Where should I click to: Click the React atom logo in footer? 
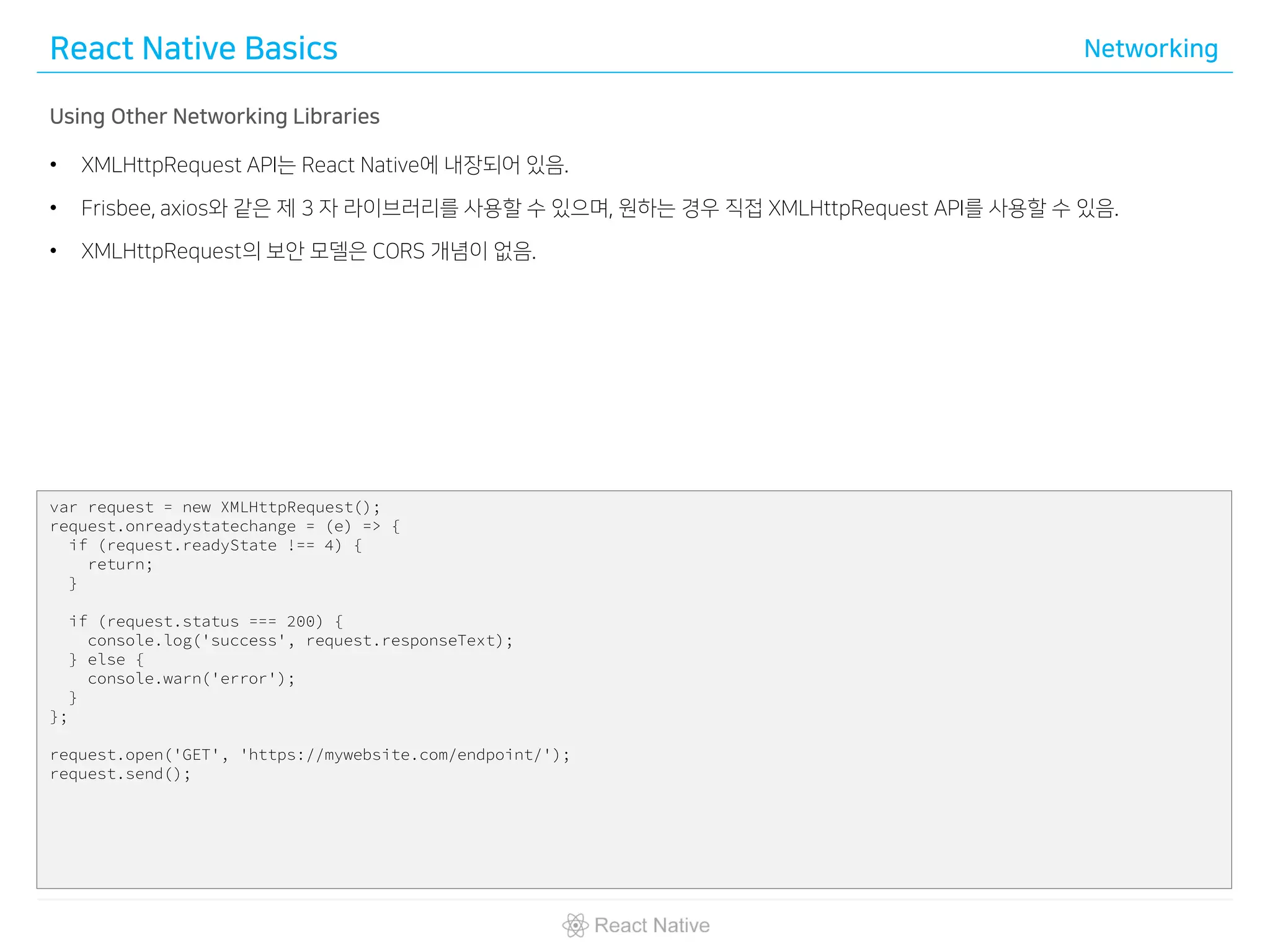coord(575,925)
